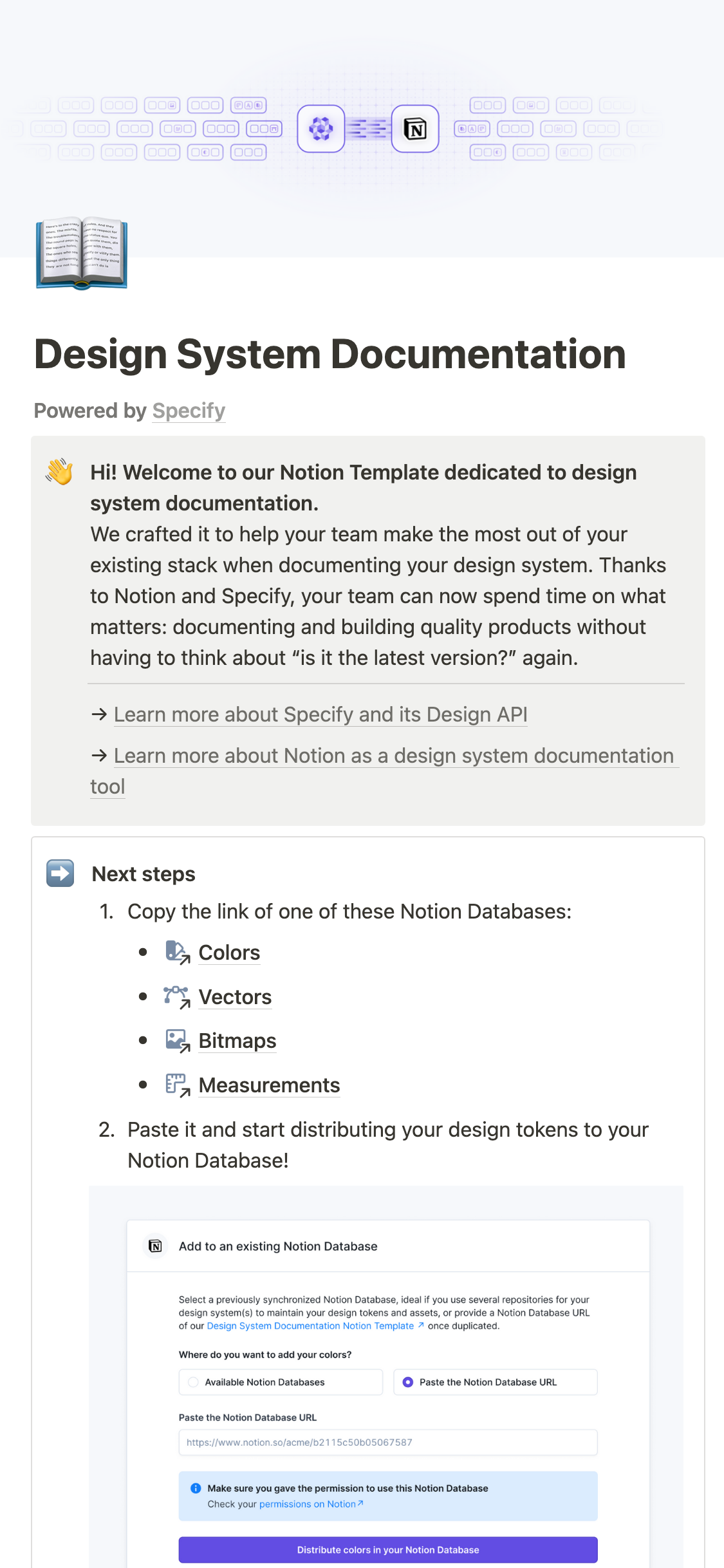Click the Bitmaps database icon
Screen dimensions: 724x1568
(177, 1041)
